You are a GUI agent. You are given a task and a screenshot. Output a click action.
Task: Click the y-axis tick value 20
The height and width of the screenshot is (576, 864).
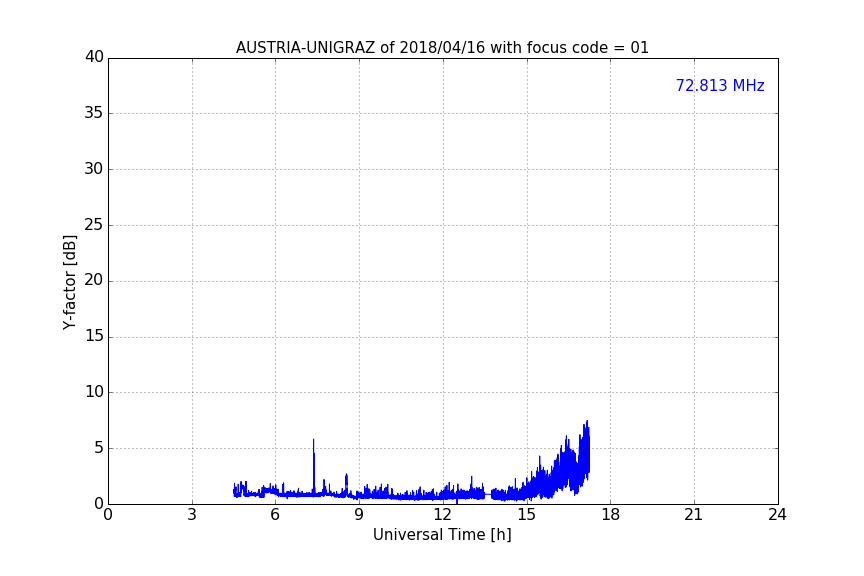[94, 280]
